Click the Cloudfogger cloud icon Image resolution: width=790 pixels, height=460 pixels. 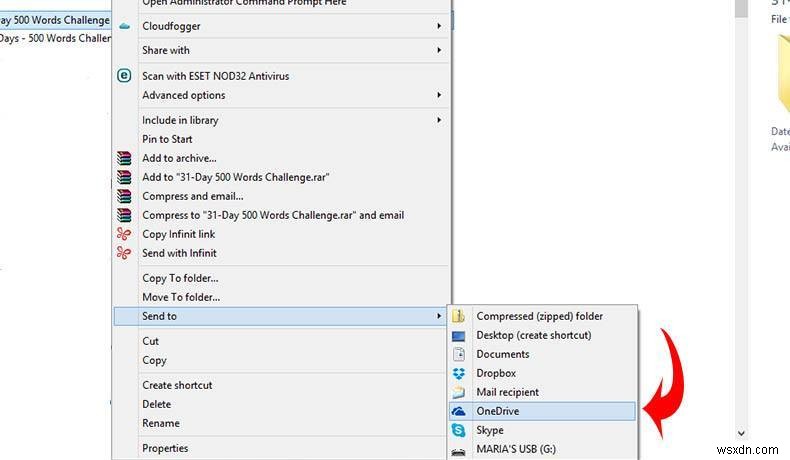[x=124, y=26]
